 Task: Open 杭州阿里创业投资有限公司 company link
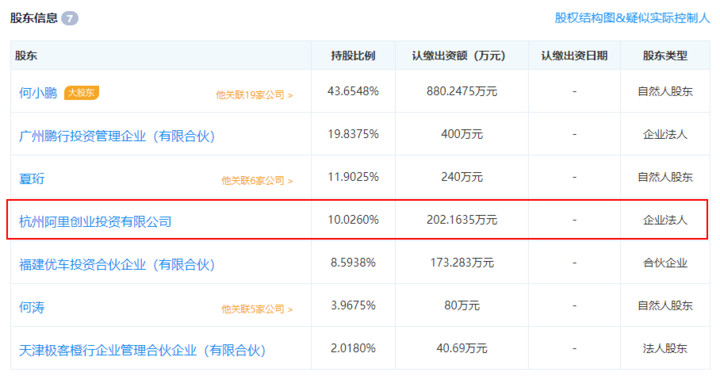pyautogui.click(x=95, y=222)
